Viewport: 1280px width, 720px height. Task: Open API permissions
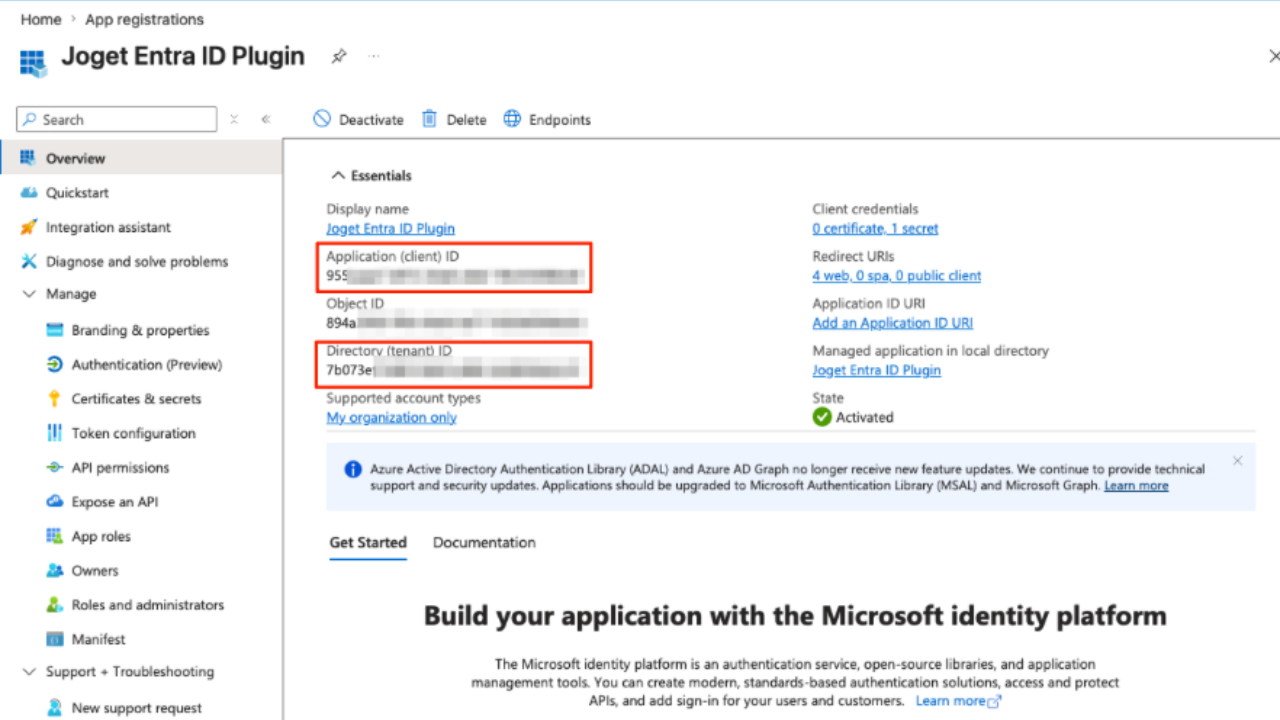click(x=120, y=468)
